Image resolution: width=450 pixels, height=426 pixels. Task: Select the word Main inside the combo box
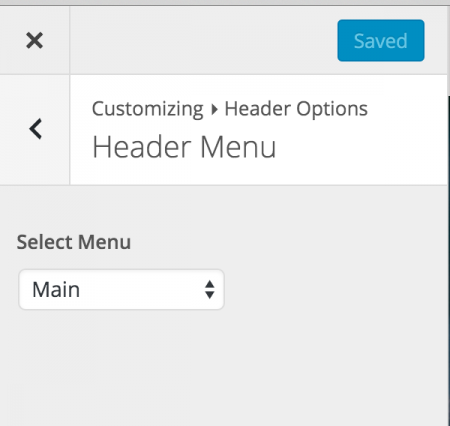pyautogui.click(x=56, y=289)
